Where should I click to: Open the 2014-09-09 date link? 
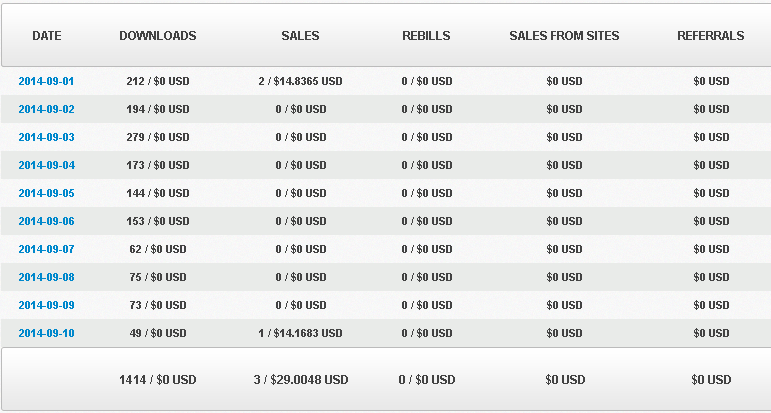(x=46, y=305)
